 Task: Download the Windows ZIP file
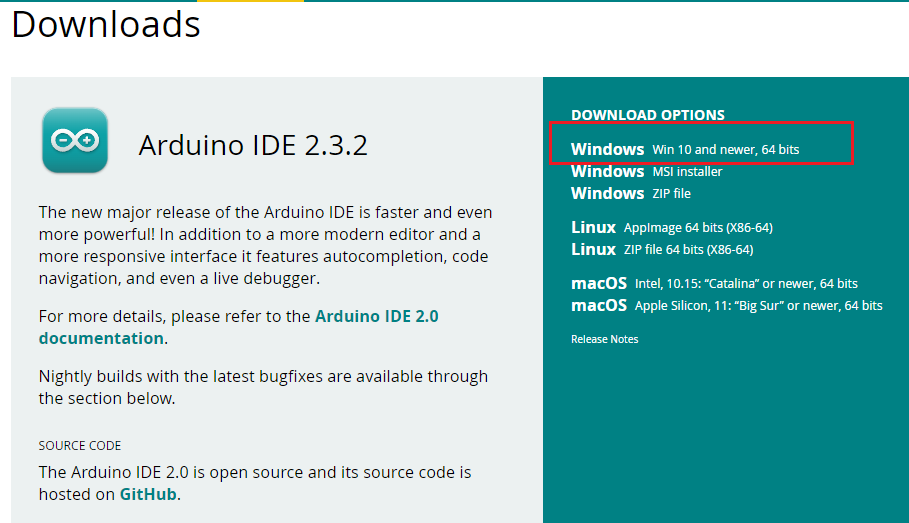click(631, 193)
